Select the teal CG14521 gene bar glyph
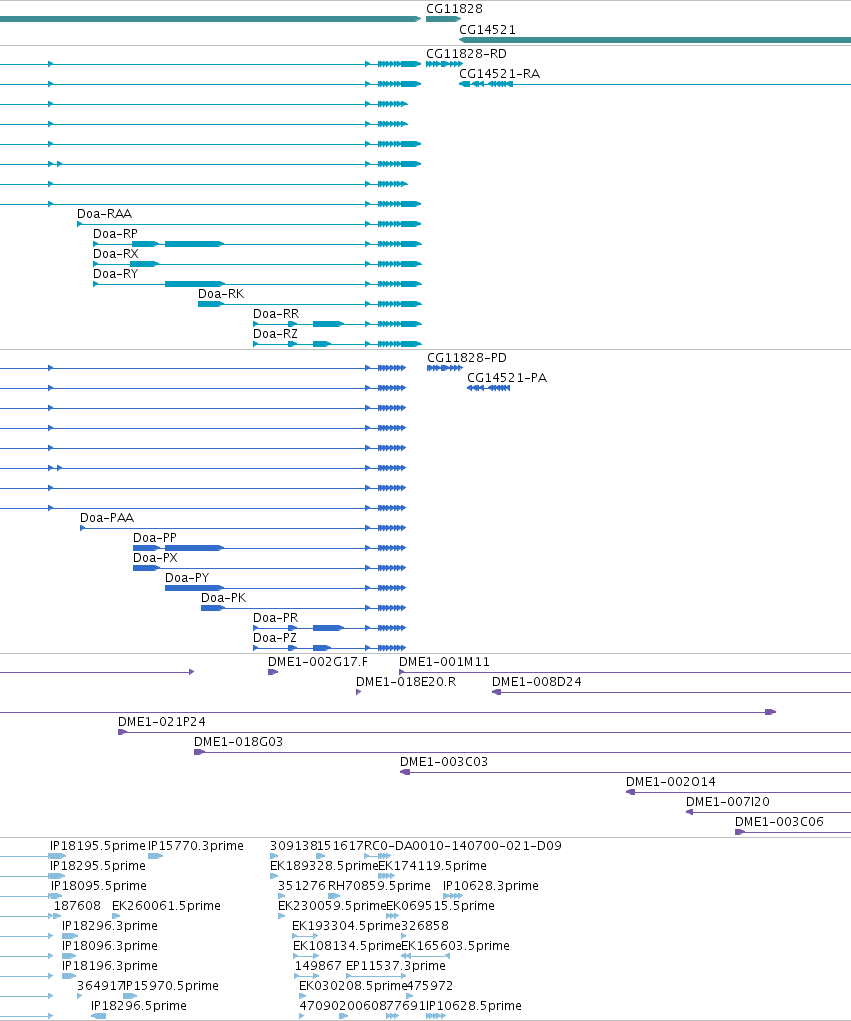Viewport: 851px width, 1021px height. tap(655, 40)
